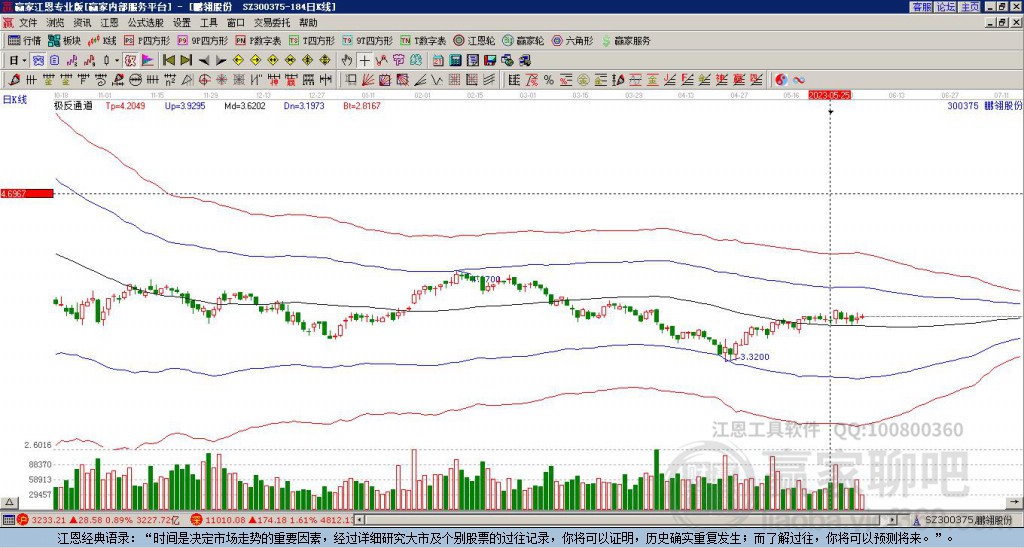This screenshot has width=1024, height=548.
Task: Jump to first bar icon
Action: [x=168, y=61]
